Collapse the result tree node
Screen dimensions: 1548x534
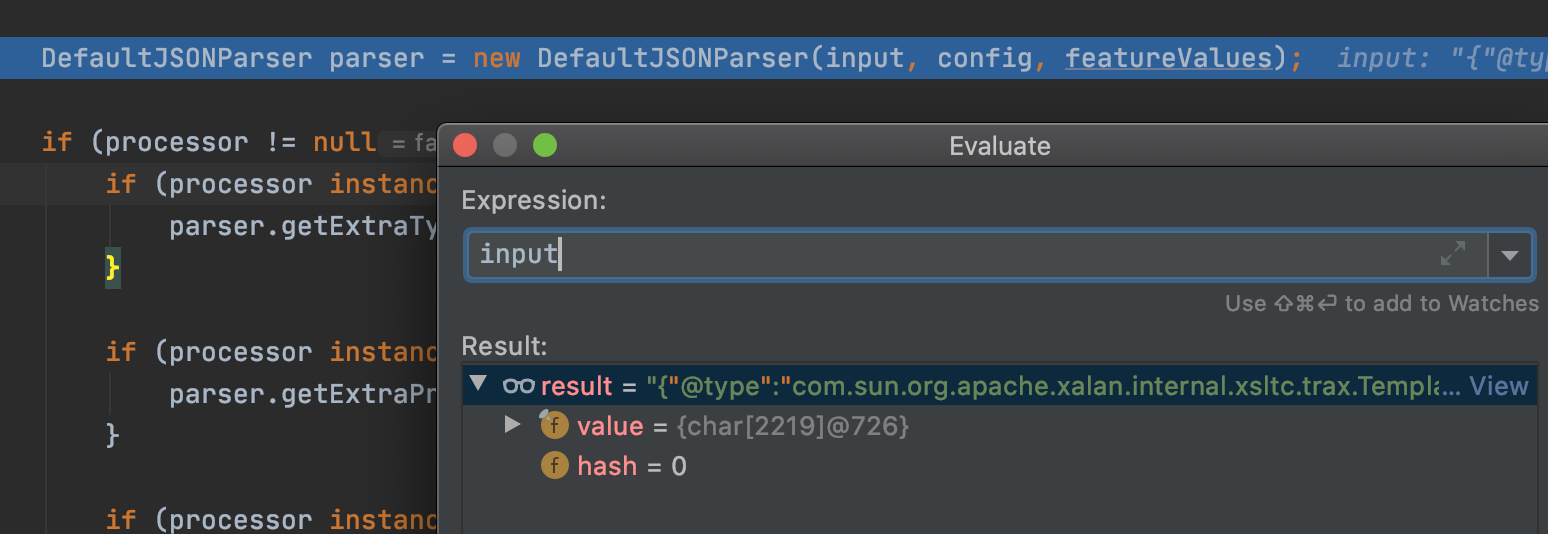coord(478,385)
